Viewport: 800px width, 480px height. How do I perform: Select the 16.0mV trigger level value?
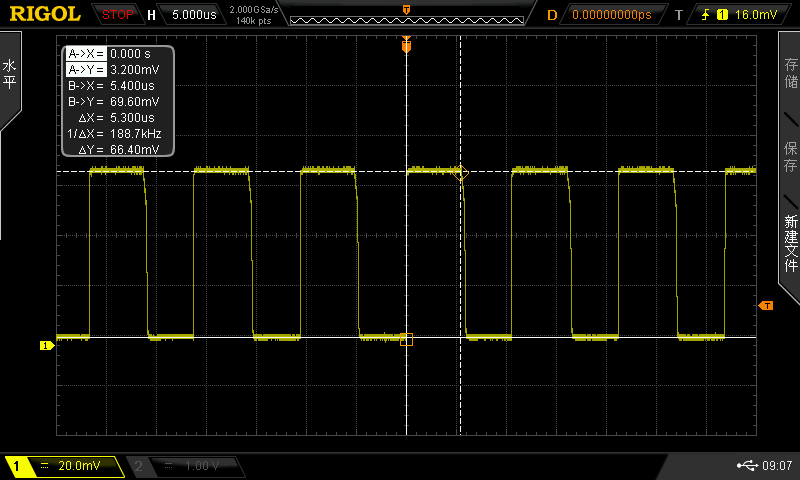[756, 15]
